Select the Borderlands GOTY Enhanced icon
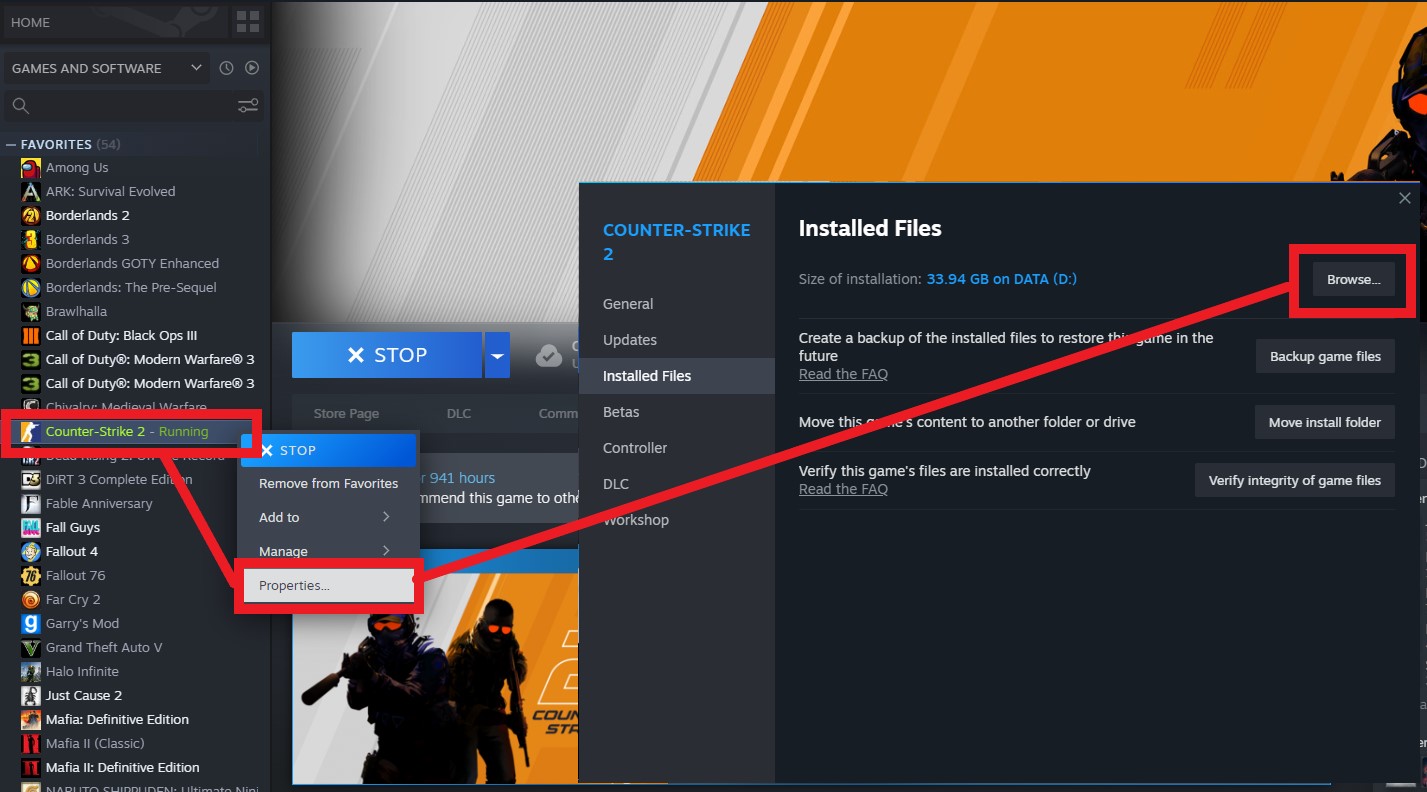 pyautogui.click(x=30, y=264)
